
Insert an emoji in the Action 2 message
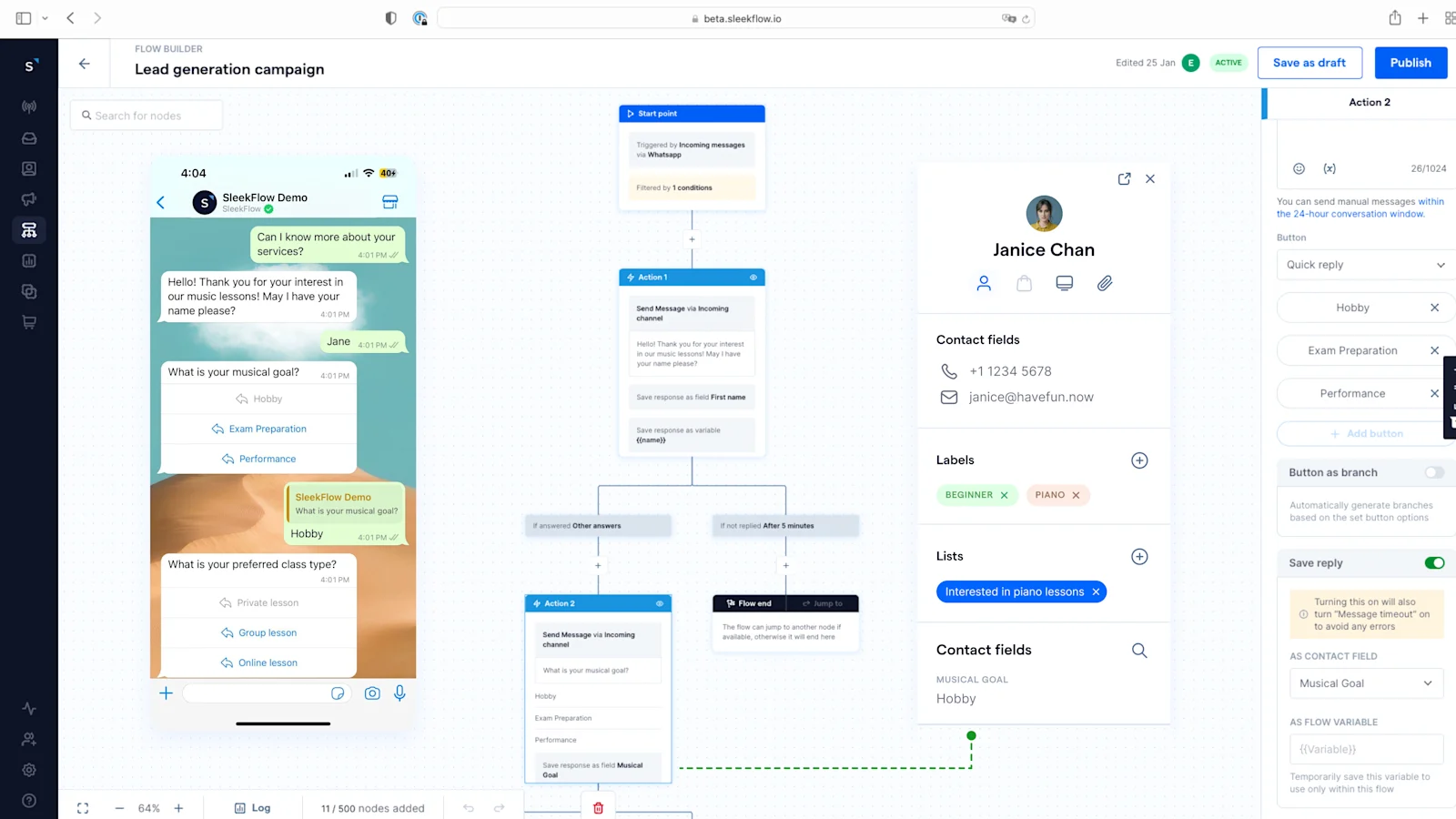pos(1298,168)
